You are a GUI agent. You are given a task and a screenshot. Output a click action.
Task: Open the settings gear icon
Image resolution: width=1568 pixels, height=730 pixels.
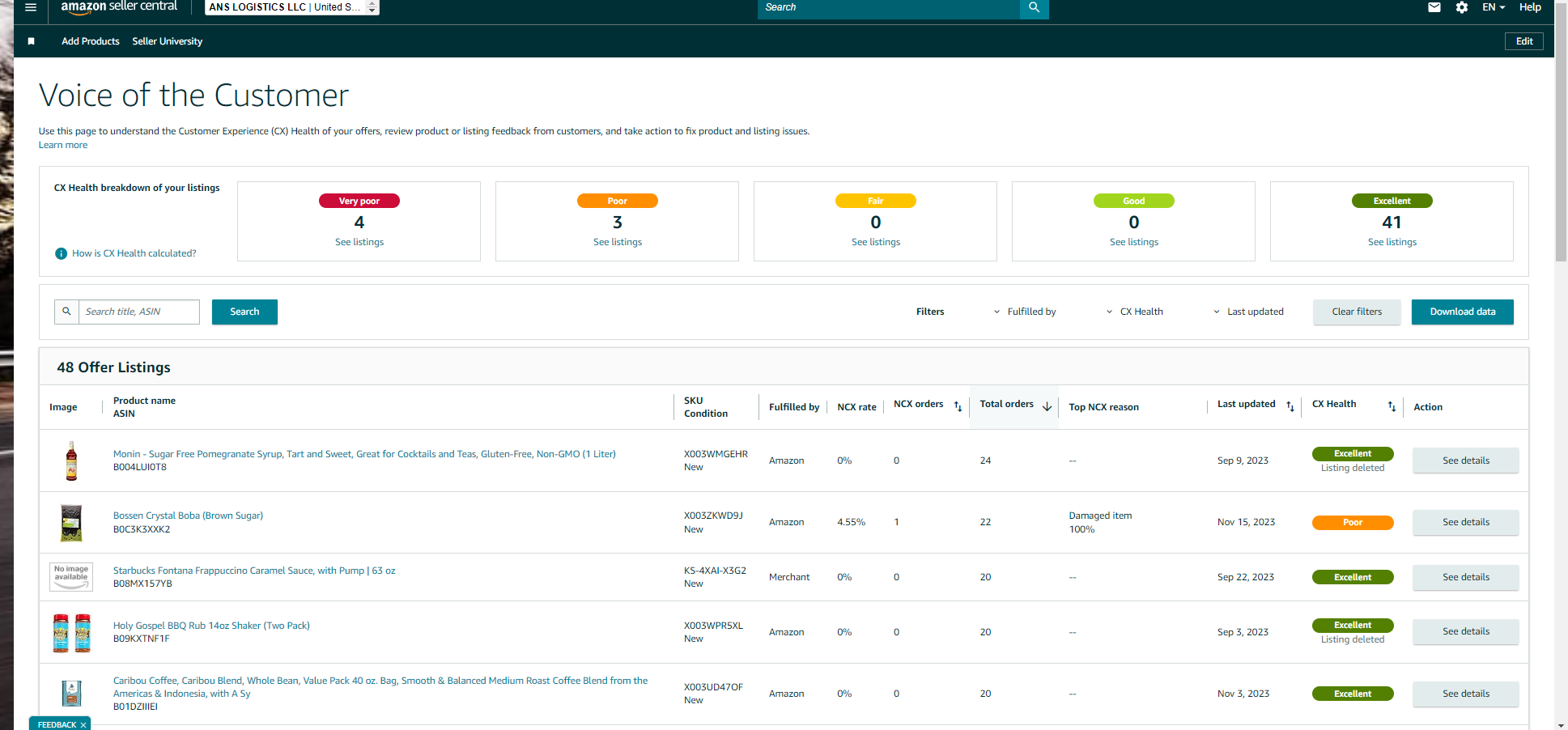[x=1461, y=7]
